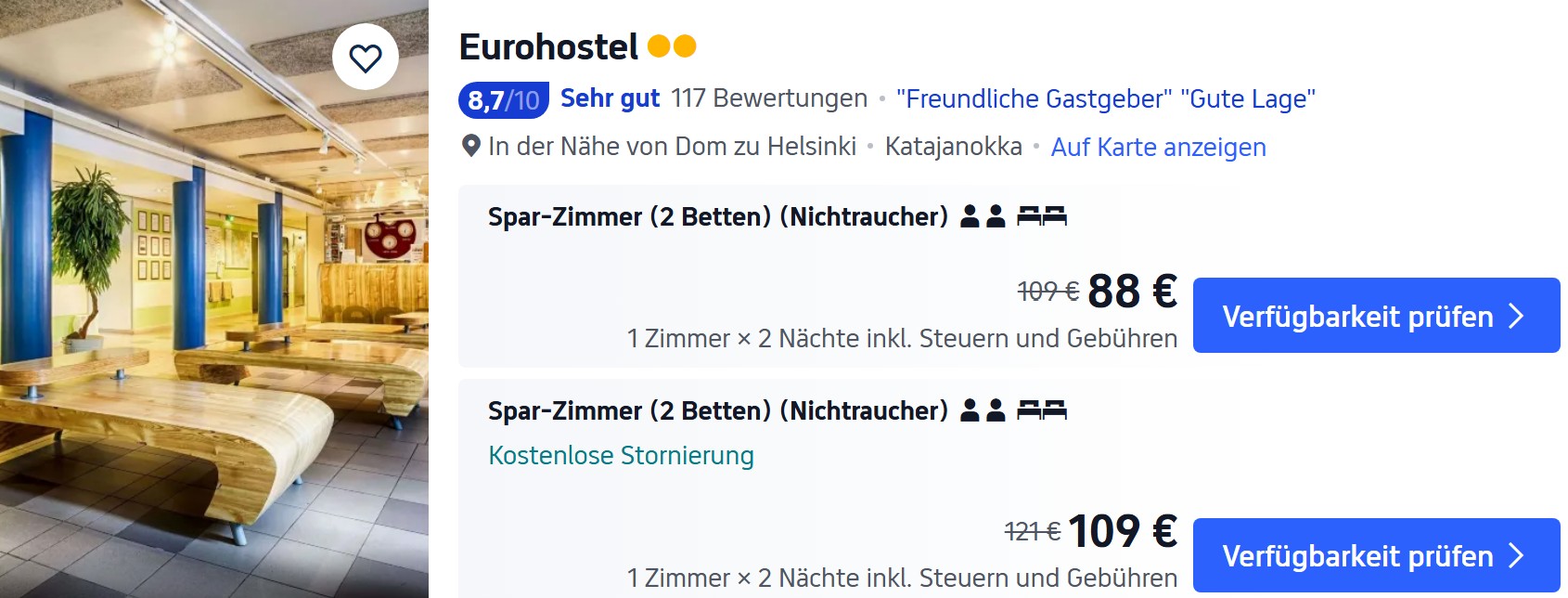1568x598 pixels.
Task: Click the chevron arrow on the 88 € button
Action: click(1517, 316)
